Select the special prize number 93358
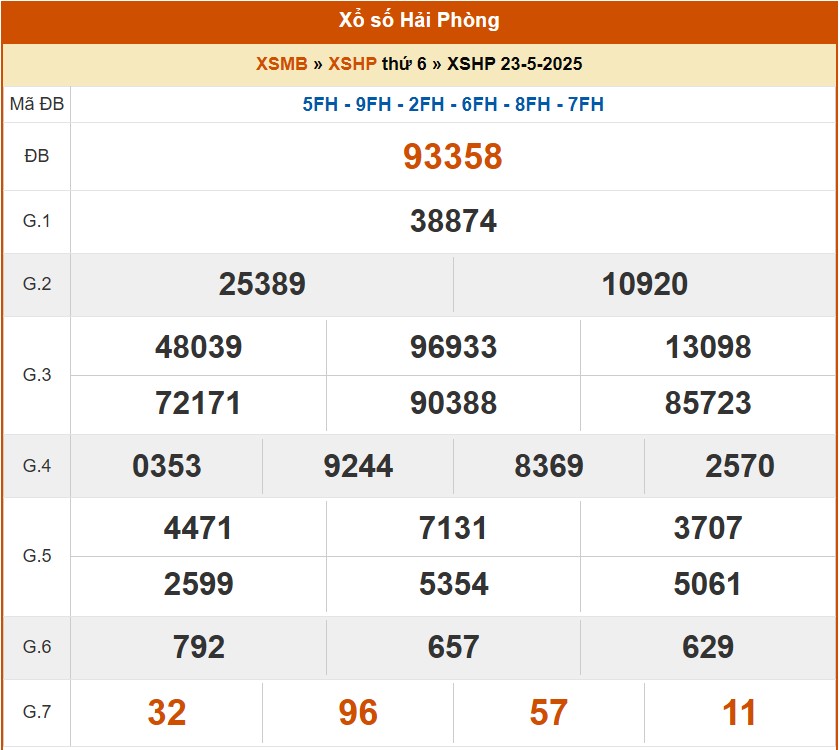Viewport: 840px width, 750px height. tap(453, 157)
